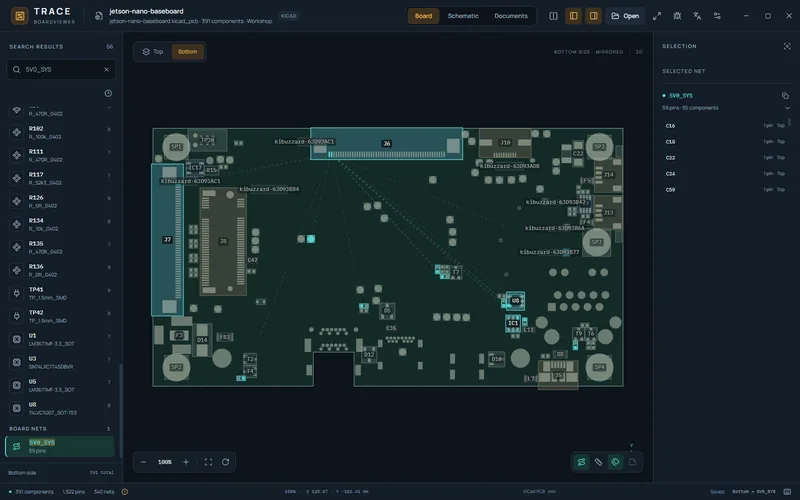Click the fit-to-view frame icon
The width and height of the screenshot is (800, 500).
pos(208,462)
